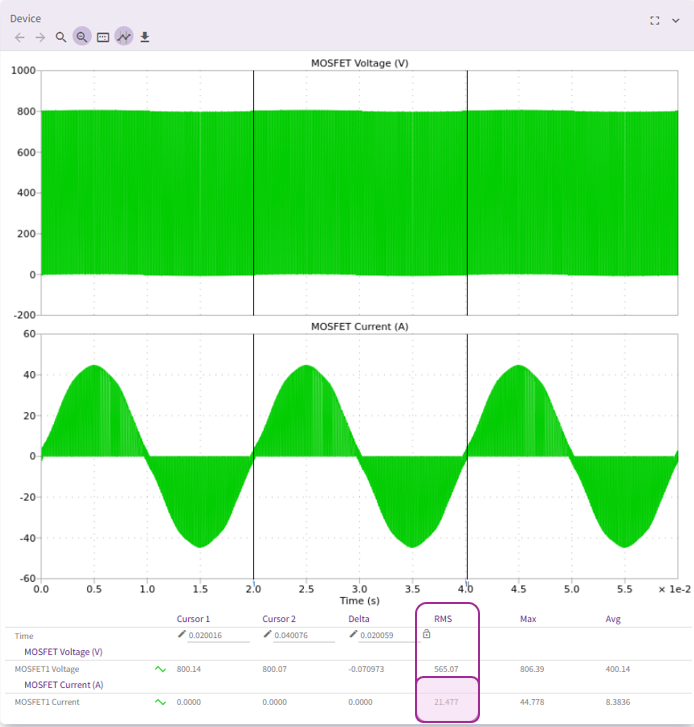Click the MOSFET Voltage (V) plot title
Screen dimensions: 694x727
[359, 63]
